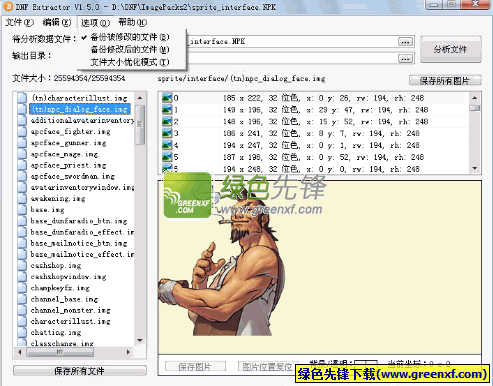Browse for data file with top ... button
Screen dimensions: 493x386
point(405,42)
